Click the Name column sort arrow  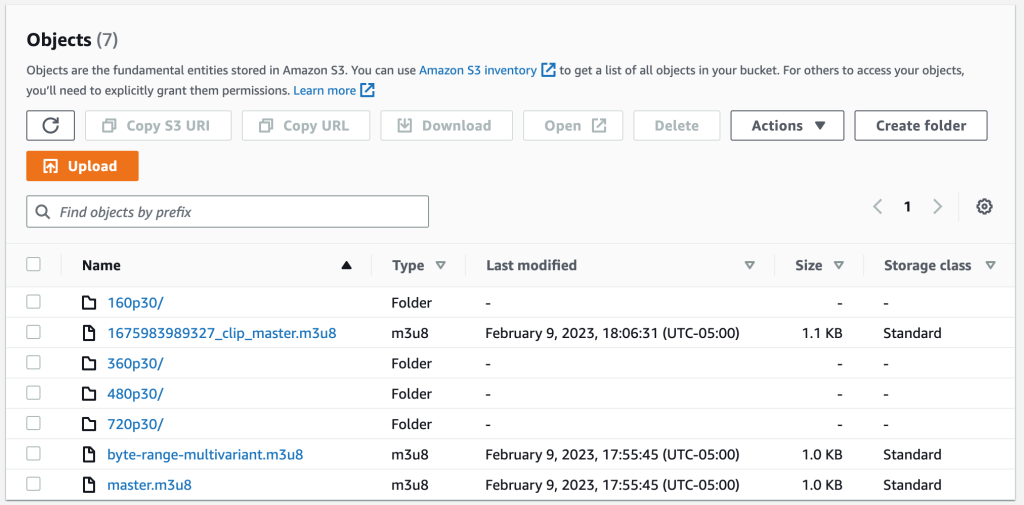pos(346,266)
